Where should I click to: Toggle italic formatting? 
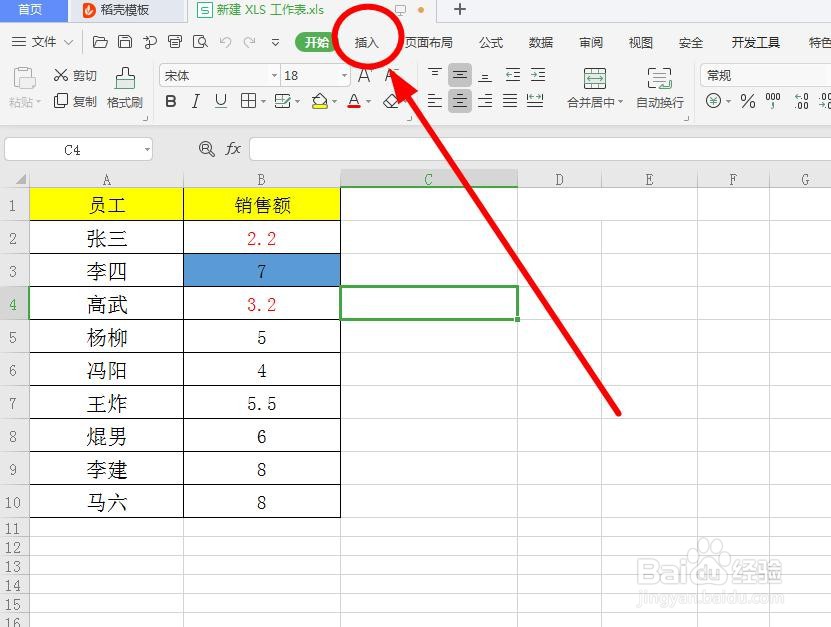196,101
